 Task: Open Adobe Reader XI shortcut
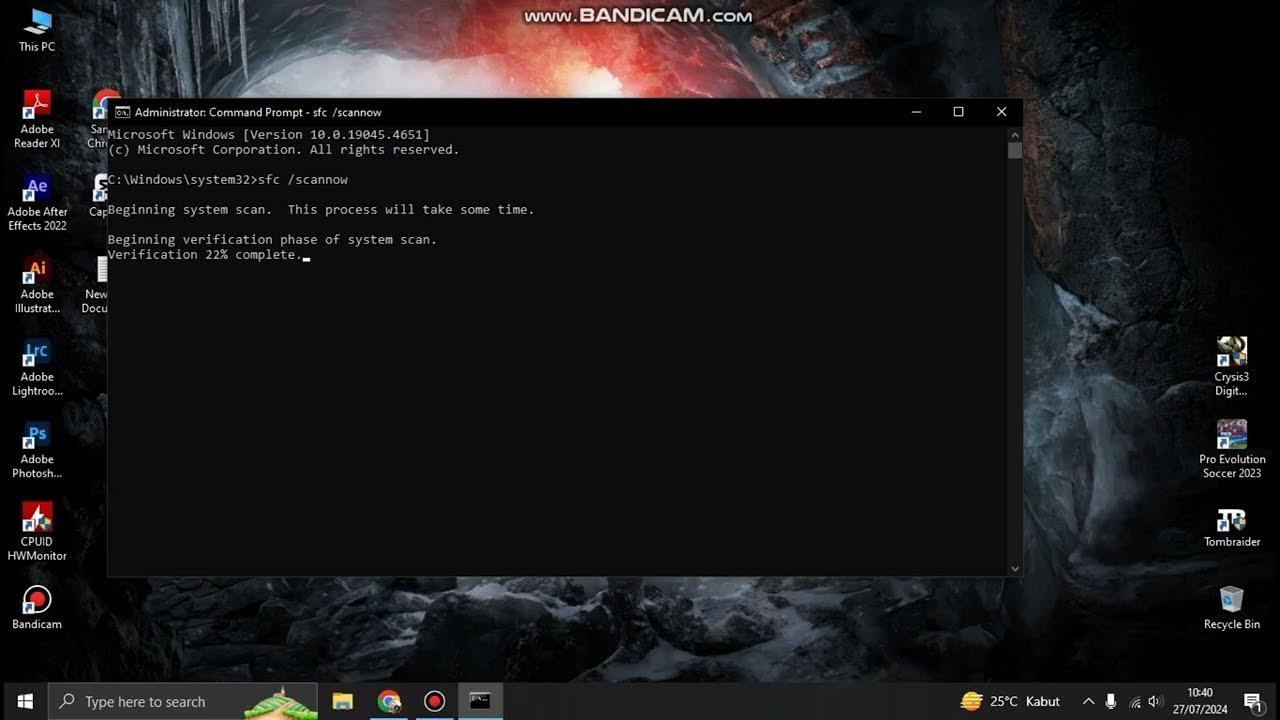click(37, 119)
